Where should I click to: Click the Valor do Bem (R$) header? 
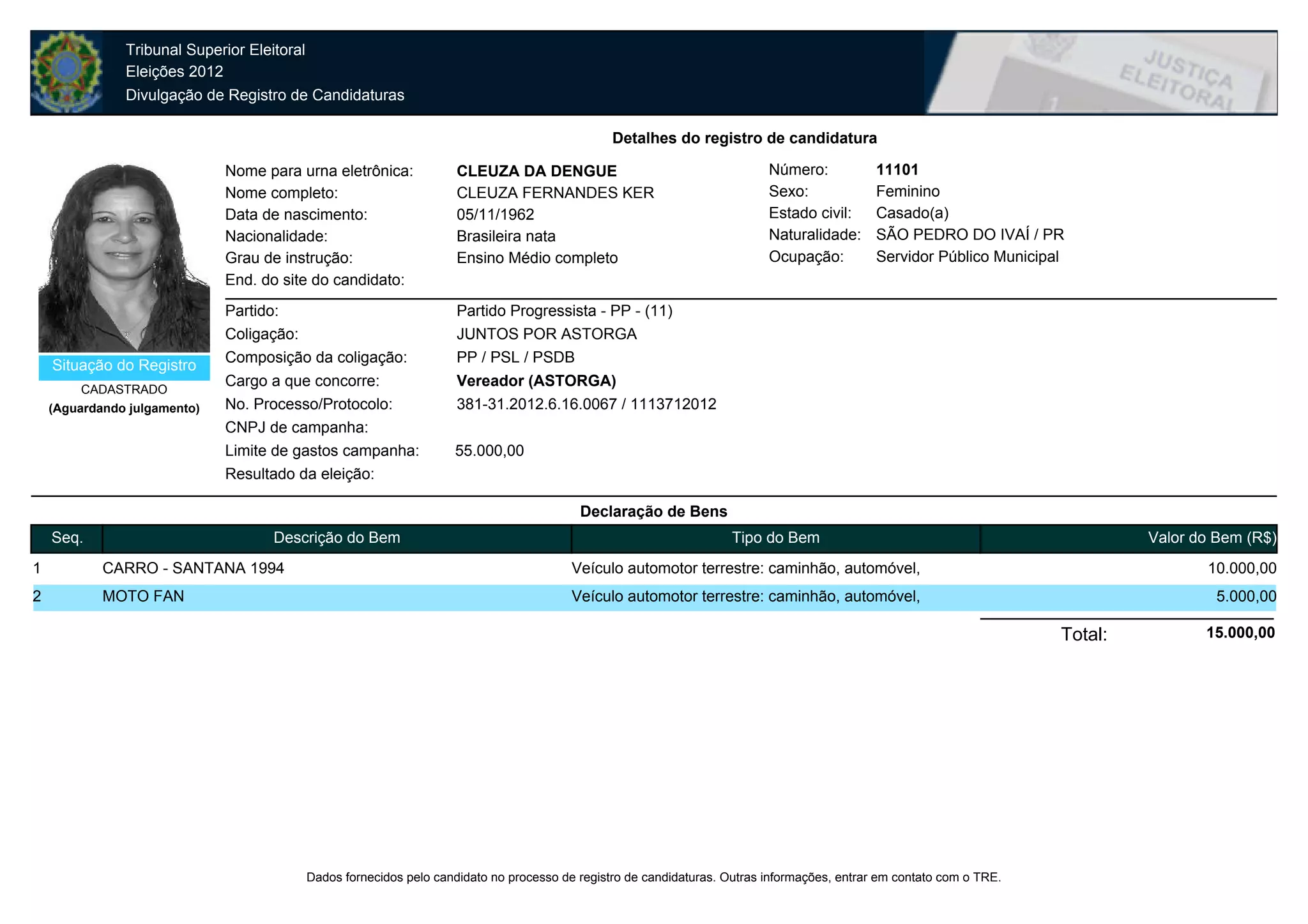pos(1211,538)
